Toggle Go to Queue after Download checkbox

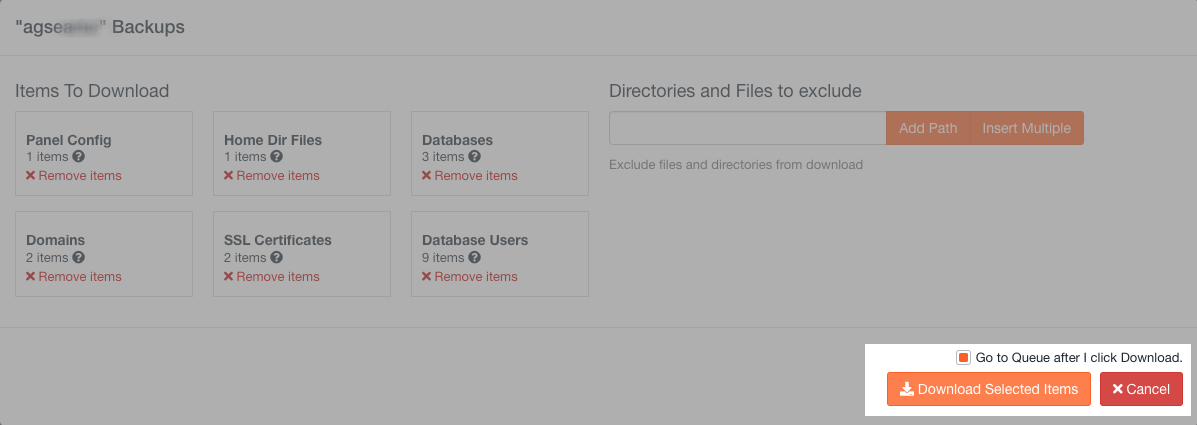pos(963,357)
